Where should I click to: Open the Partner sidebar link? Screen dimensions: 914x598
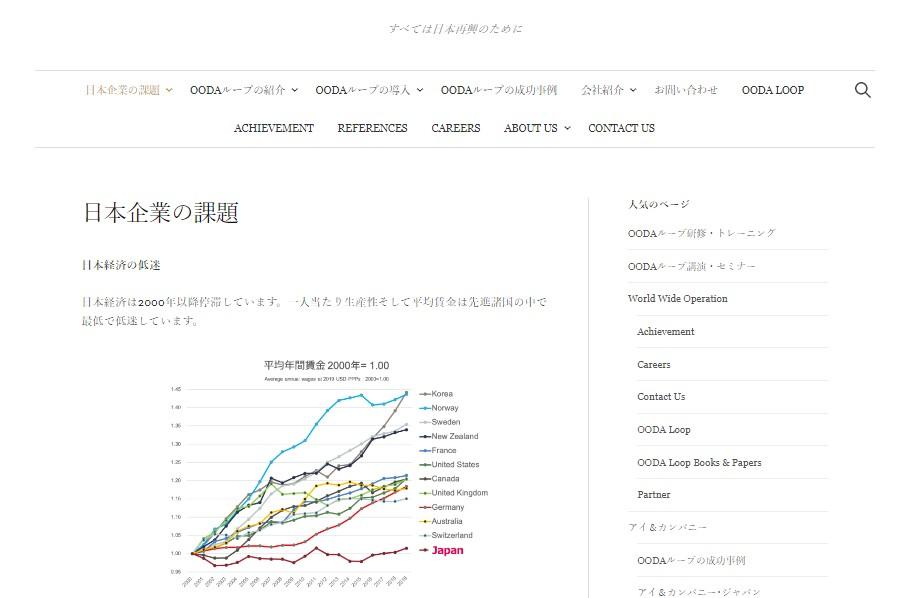pos(653,494)
